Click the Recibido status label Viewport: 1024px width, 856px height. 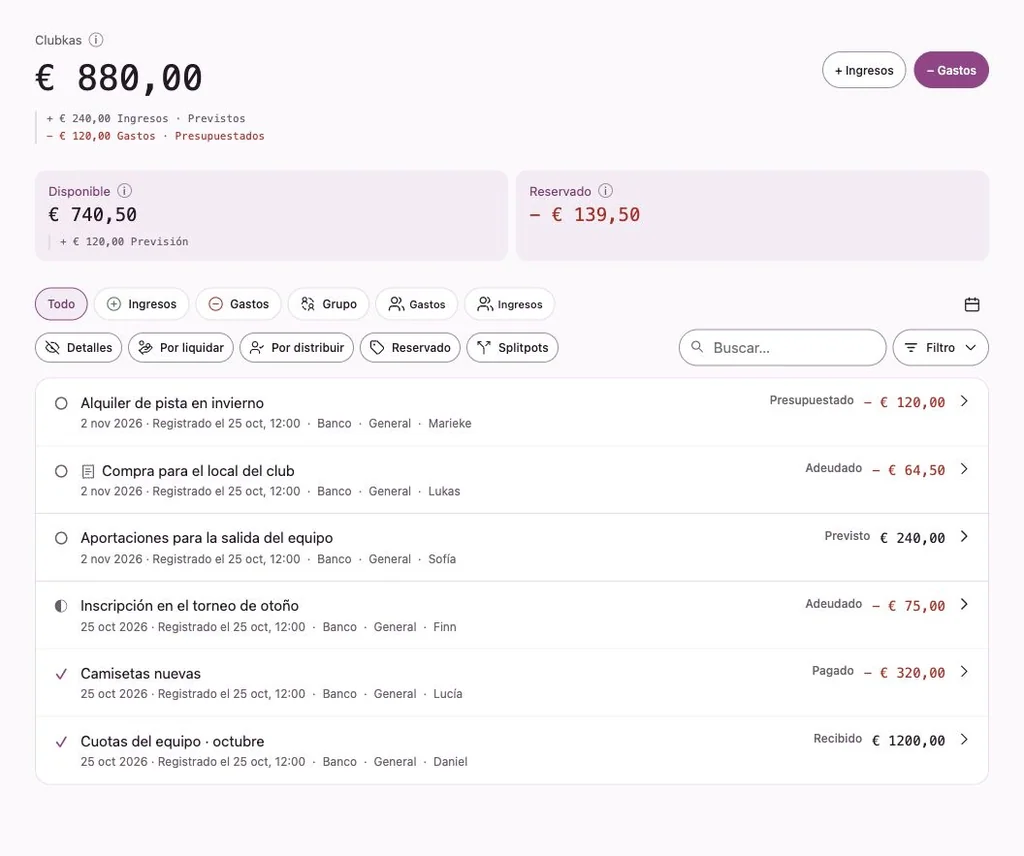pos(837,738)
